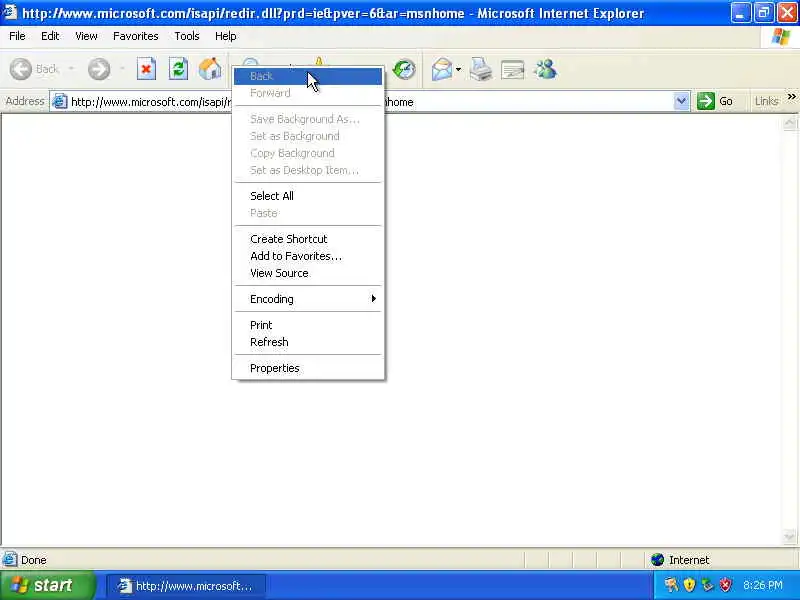This screenshot has height=600, width=800.
Task: Click the scroll up arrow
Action: coord(789,122)
